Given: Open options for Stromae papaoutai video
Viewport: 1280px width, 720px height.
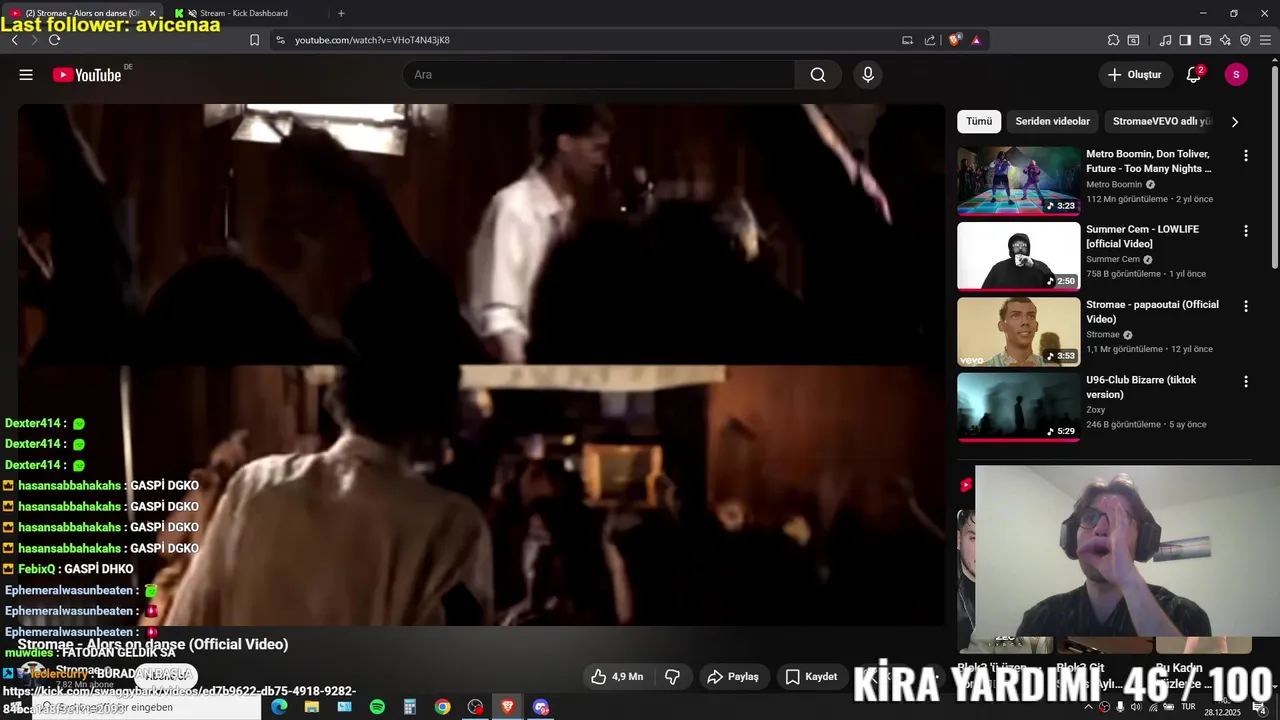Looking at the screenshot, I should (1246, 306).
